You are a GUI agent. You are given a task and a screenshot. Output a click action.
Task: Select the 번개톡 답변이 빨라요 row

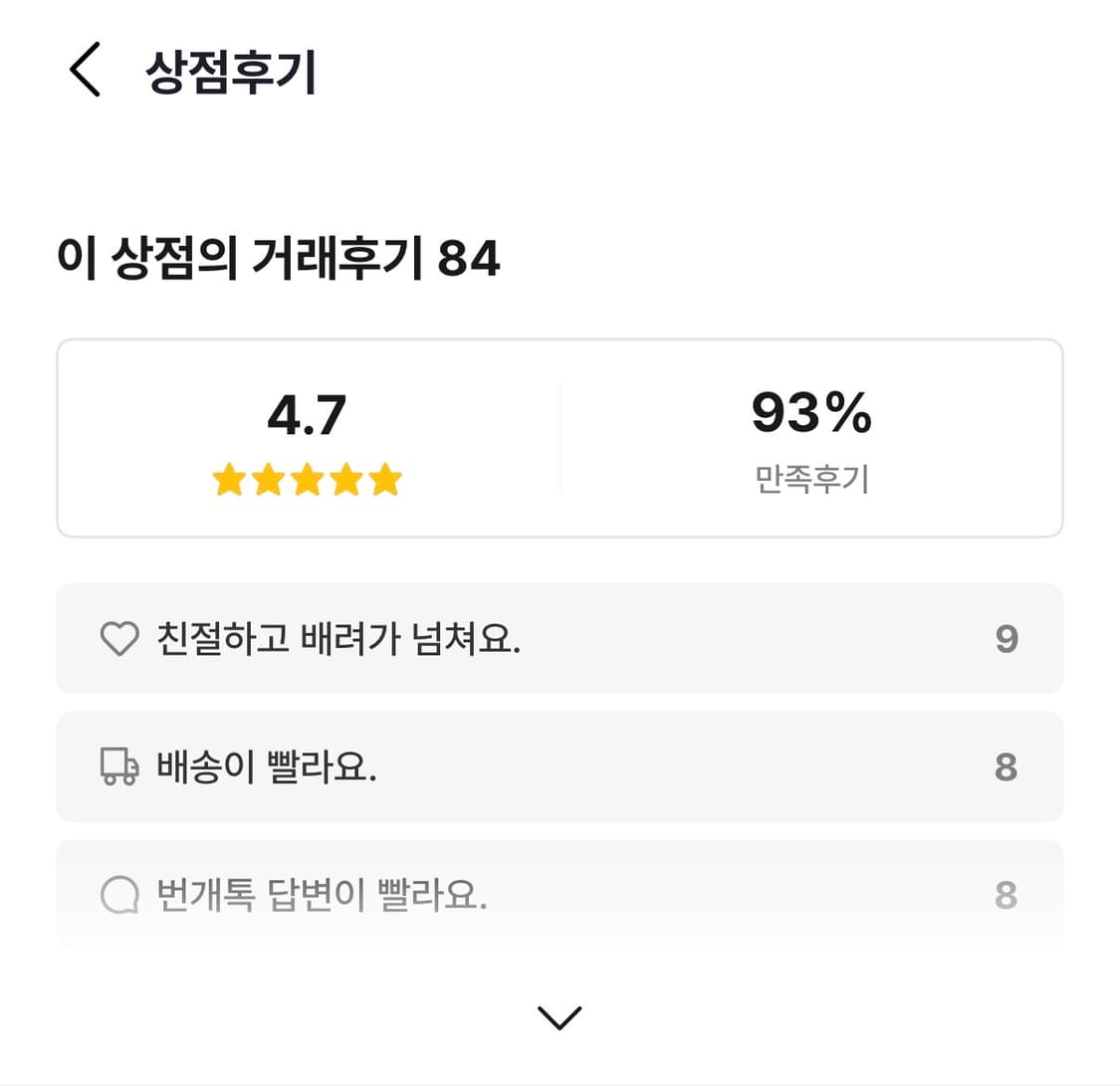[x=560, y=894]
